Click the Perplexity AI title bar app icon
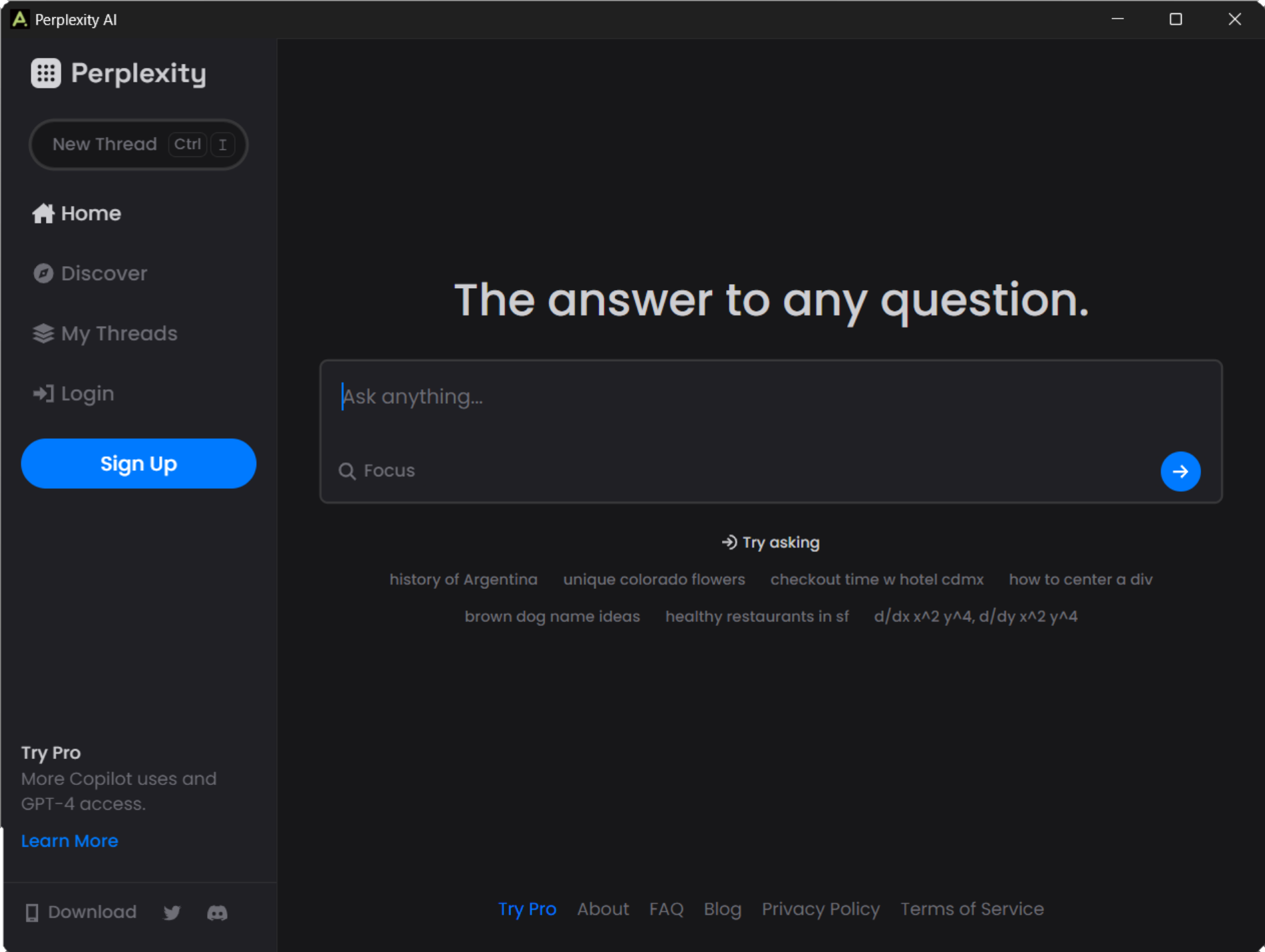Screen dimensions: 1265x952 click(20, 19)
